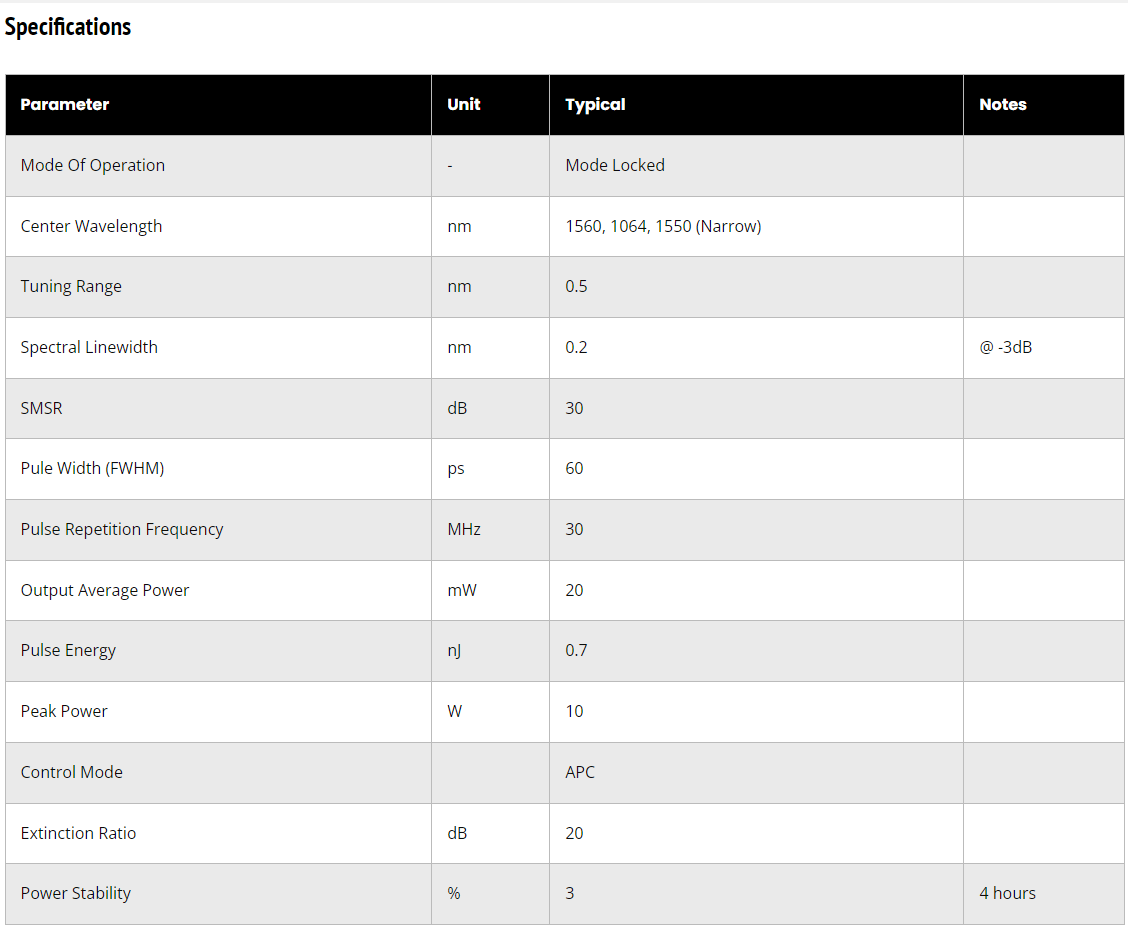Click the MHz unit cell
Image resolution: width=1128 pixels, height=928 pixels.
[x=464, y=529]
